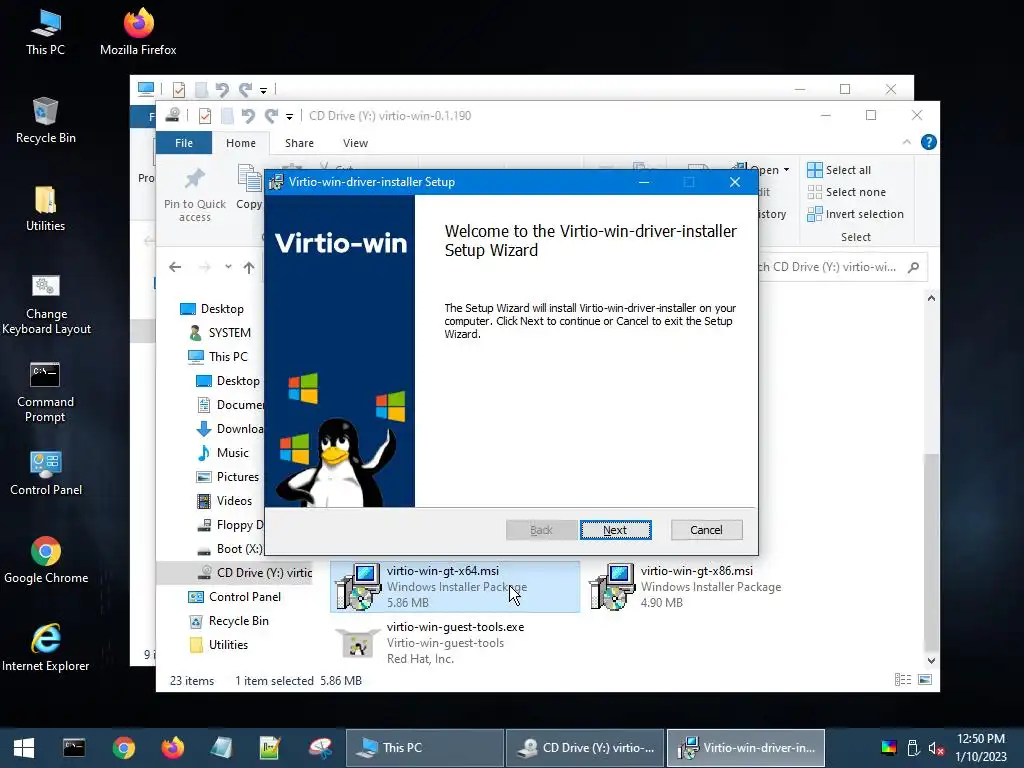Open the File tab in Explorer
This screenshot has width=1024, height=768.
[184, 143]
